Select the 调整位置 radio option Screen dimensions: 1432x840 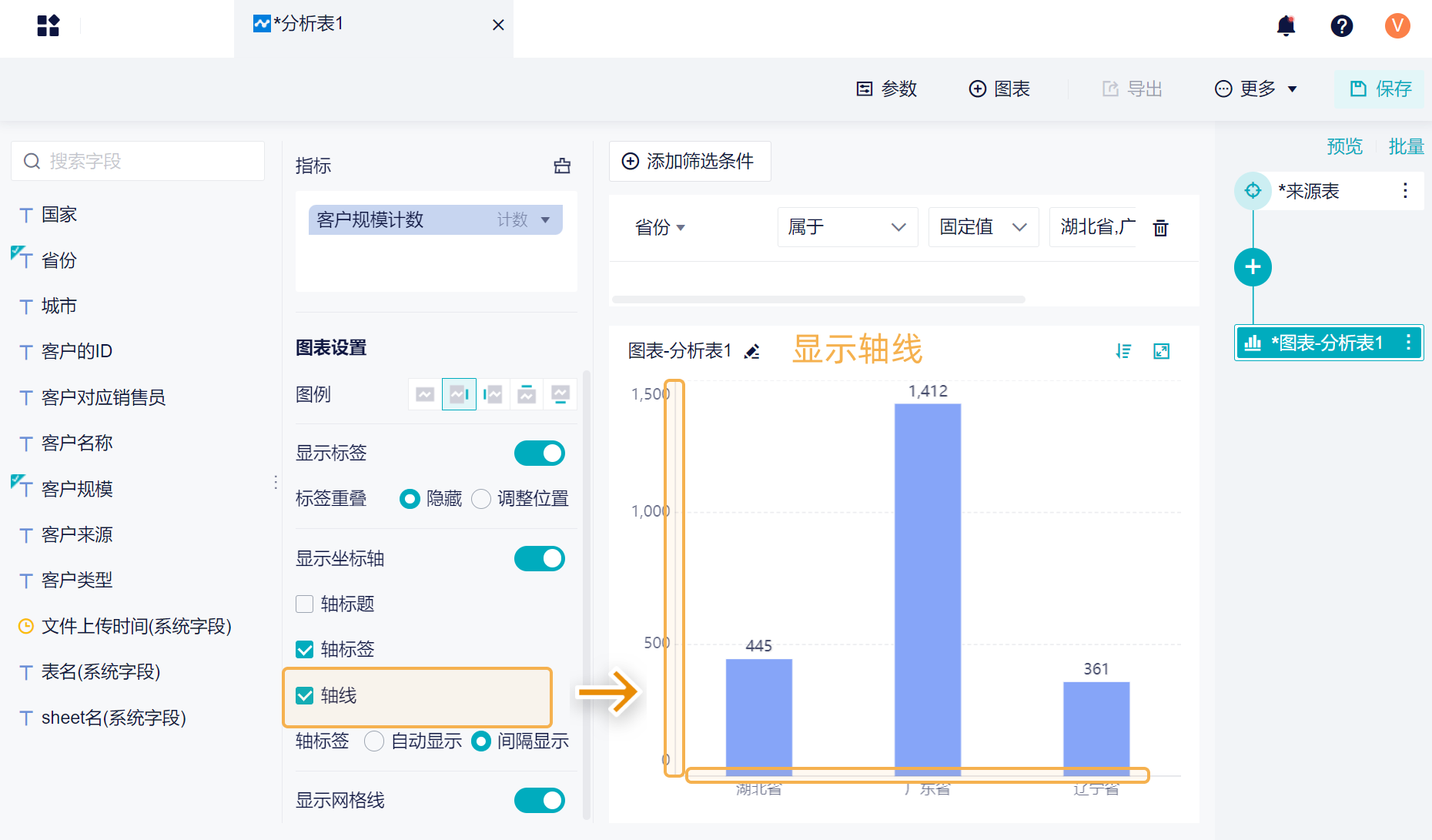click(481, 499)
